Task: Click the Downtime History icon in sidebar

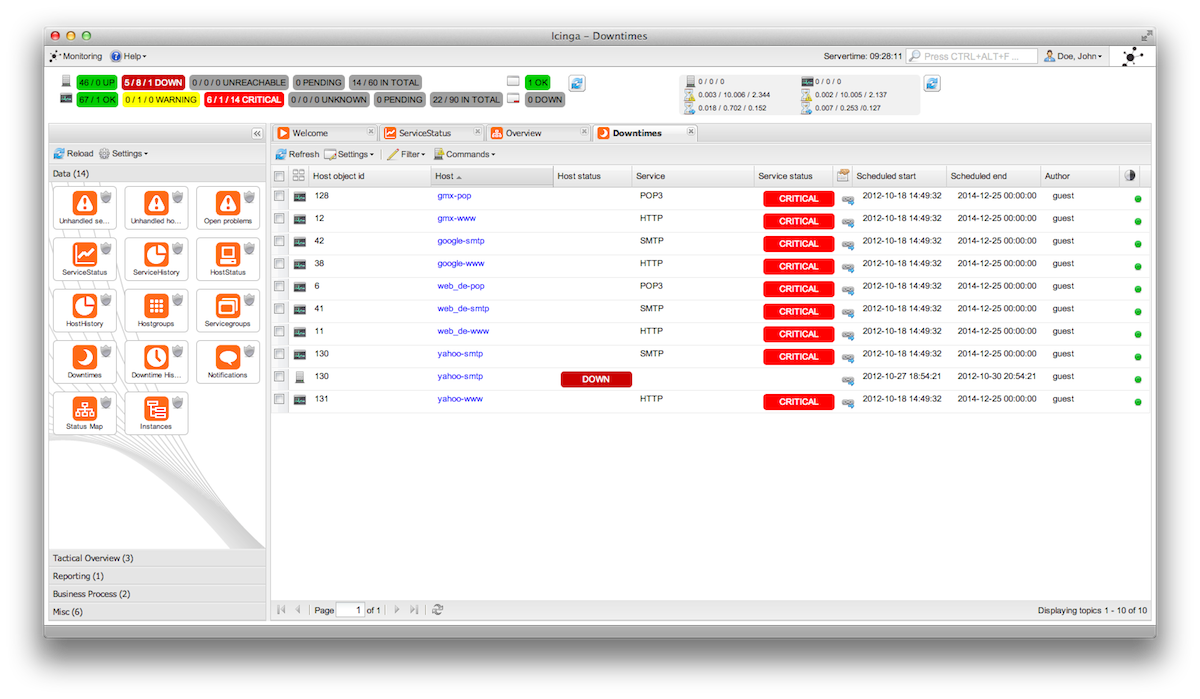Action: tap(155, 357)
